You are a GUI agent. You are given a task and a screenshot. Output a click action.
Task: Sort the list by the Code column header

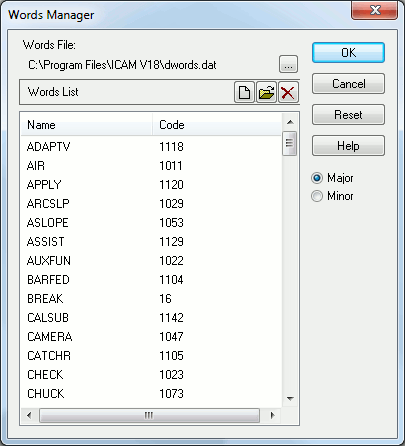pyautogui.click(x=217, y=125)
